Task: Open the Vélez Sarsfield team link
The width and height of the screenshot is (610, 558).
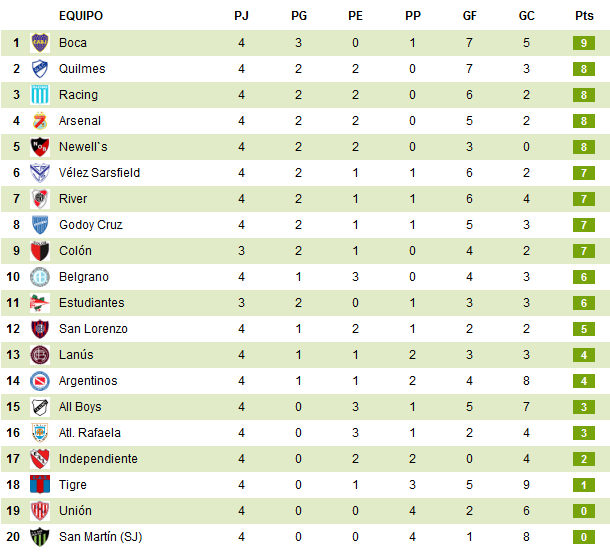Action: pyautogui.click(x=99, y=173)
